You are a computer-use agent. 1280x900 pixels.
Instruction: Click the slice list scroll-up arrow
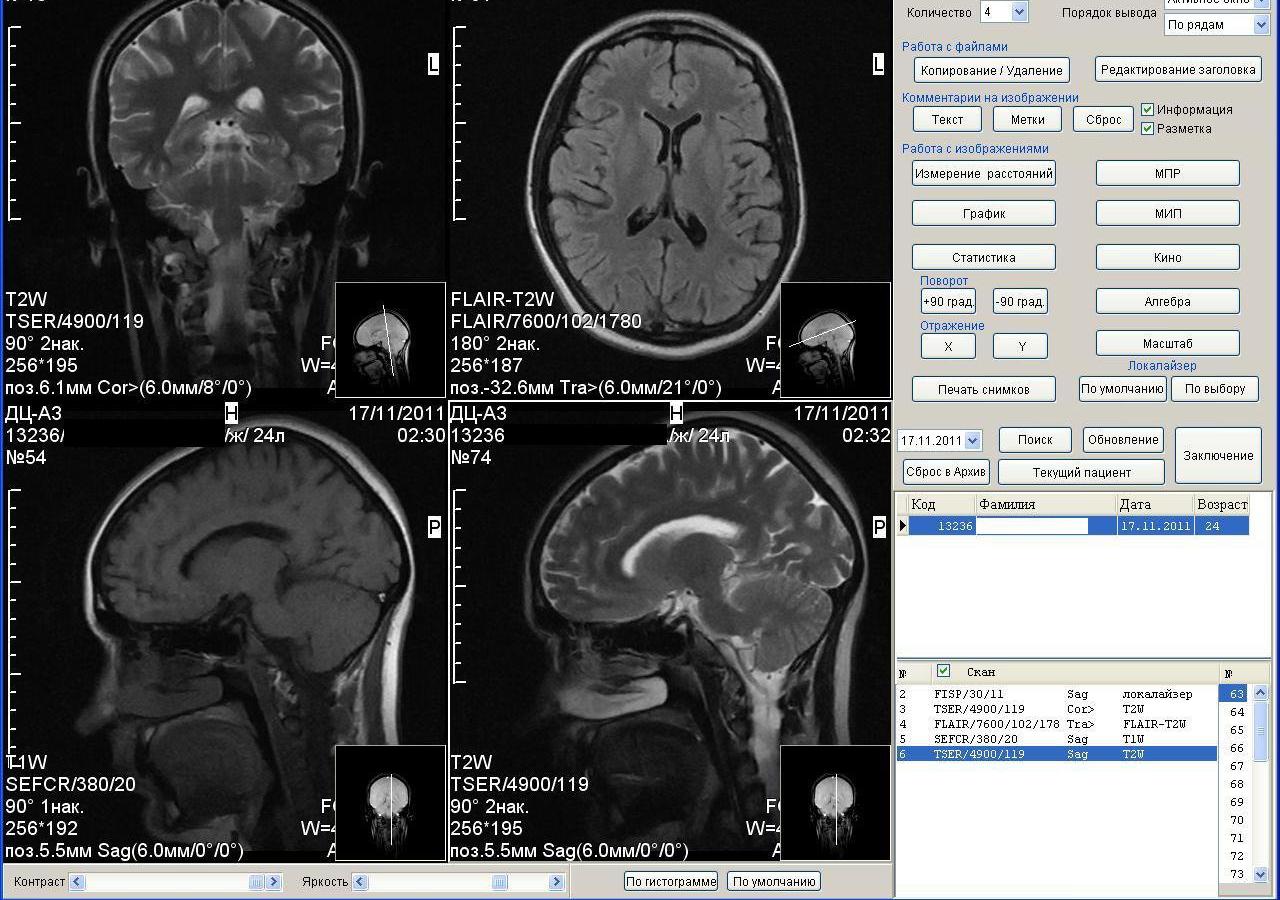pyautogui.click(x=1260, y=693)
